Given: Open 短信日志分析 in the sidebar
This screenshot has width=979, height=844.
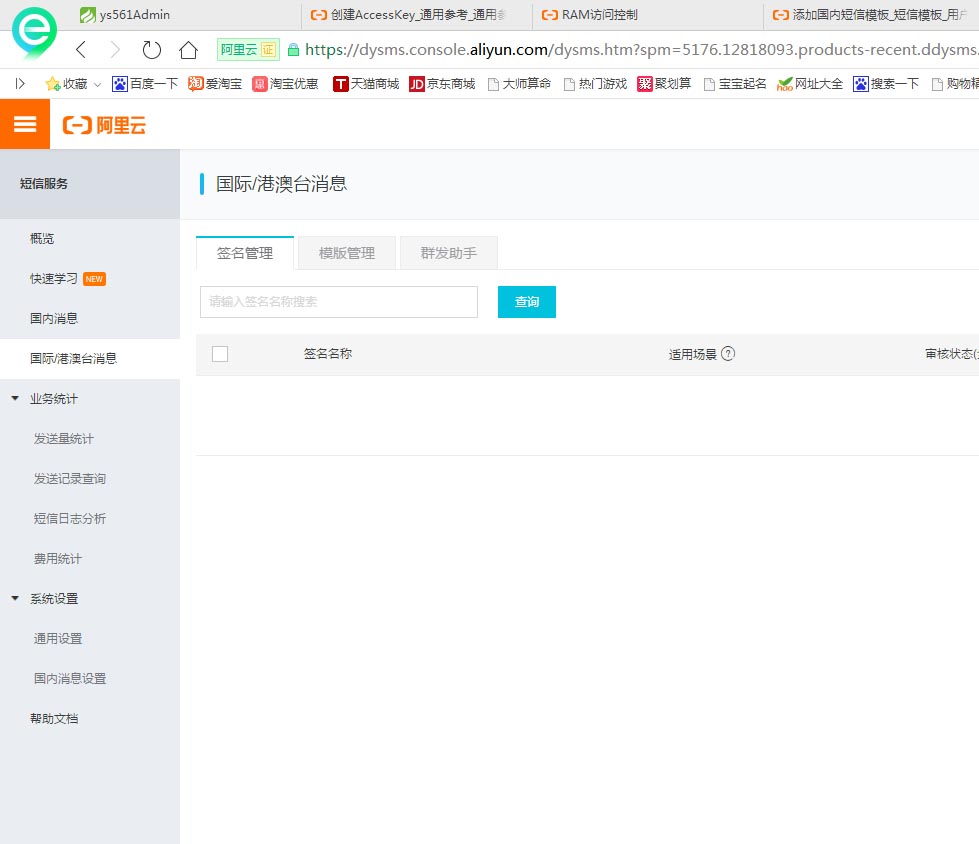Looking at the screenshot, I should pos(90,518).
